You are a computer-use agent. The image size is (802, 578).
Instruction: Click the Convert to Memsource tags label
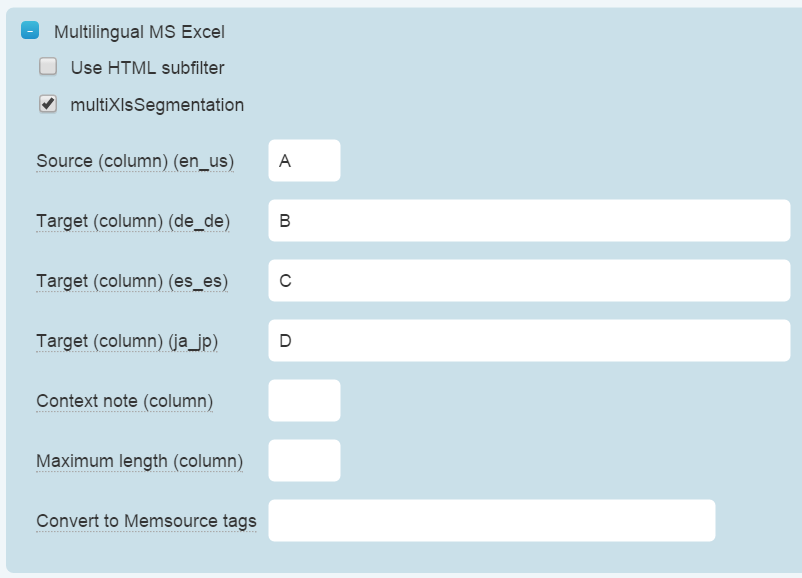click(146, 521)
